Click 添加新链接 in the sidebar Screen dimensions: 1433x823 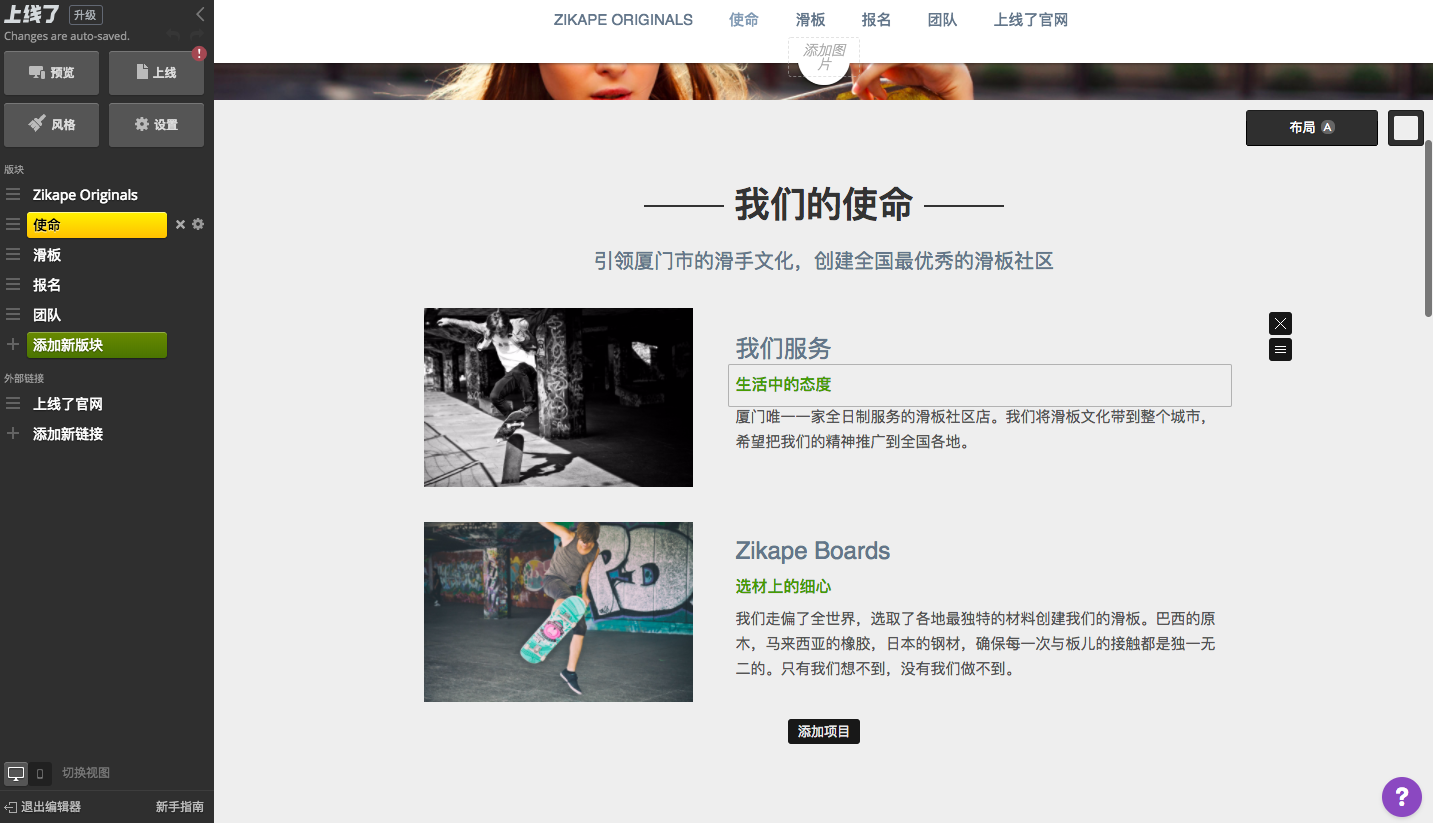68,434
